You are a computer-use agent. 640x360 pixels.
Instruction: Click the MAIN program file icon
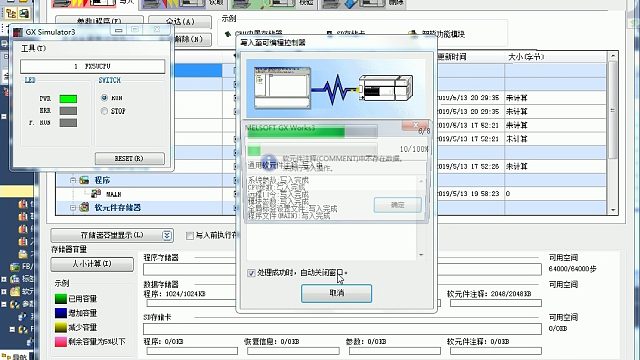pyautogui.click(x=96, y=193)
